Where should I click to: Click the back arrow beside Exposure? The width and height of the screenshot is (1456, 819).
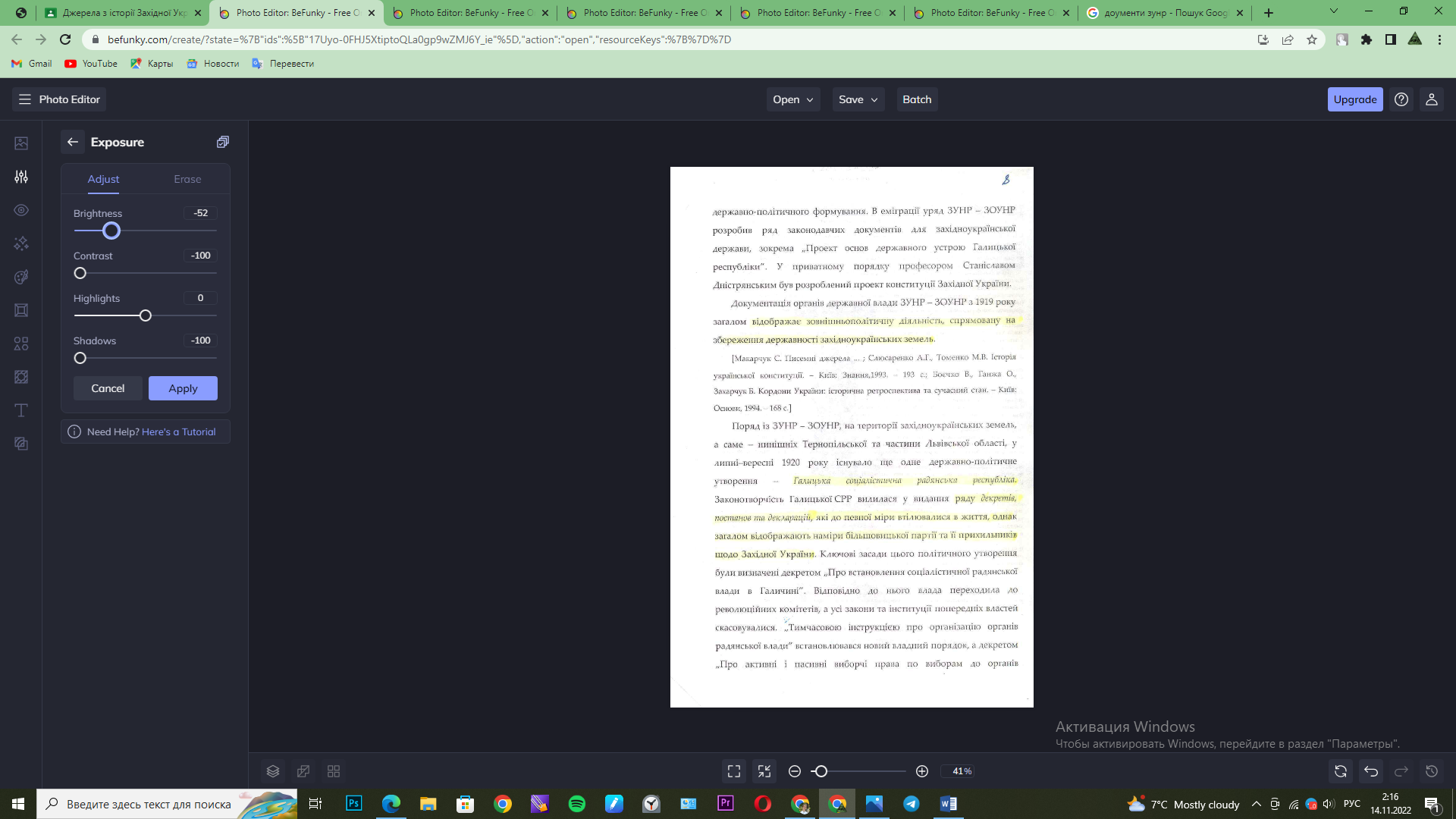pos(73,142)
